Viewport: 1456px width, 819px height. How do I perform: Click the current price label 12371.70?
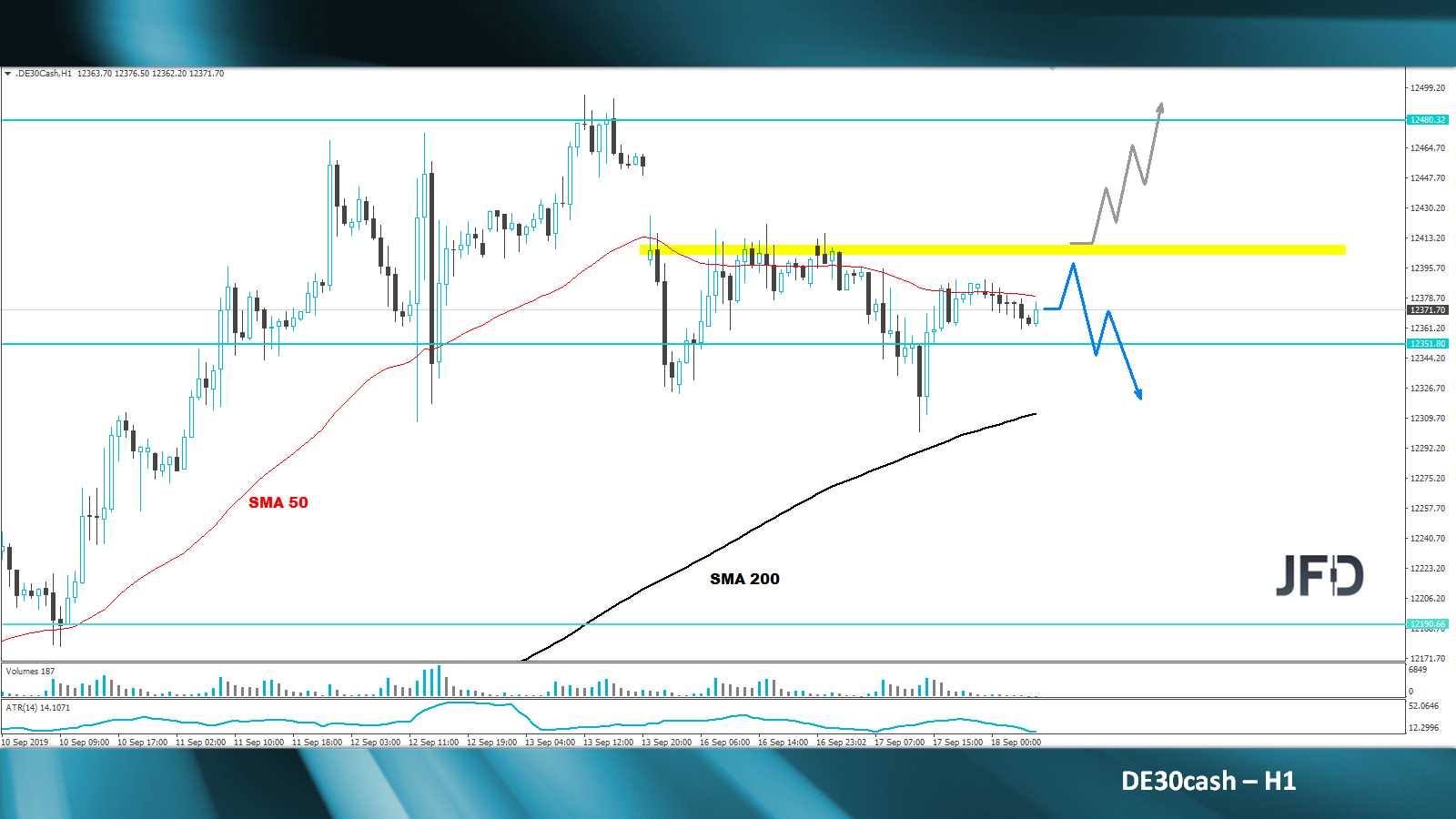[1427, 310]
